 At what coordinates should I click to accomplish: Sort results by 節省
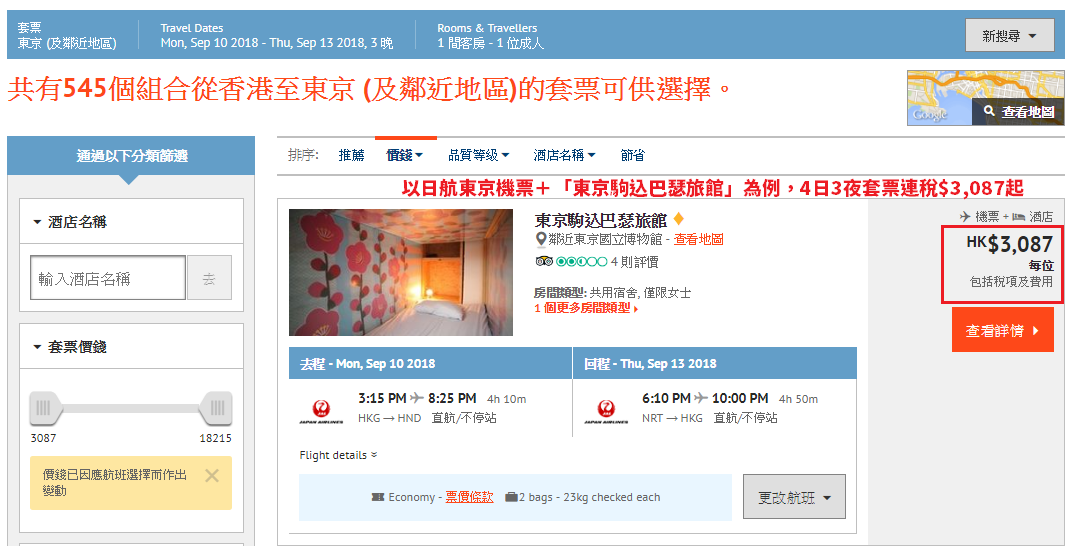tap(632, 155)
